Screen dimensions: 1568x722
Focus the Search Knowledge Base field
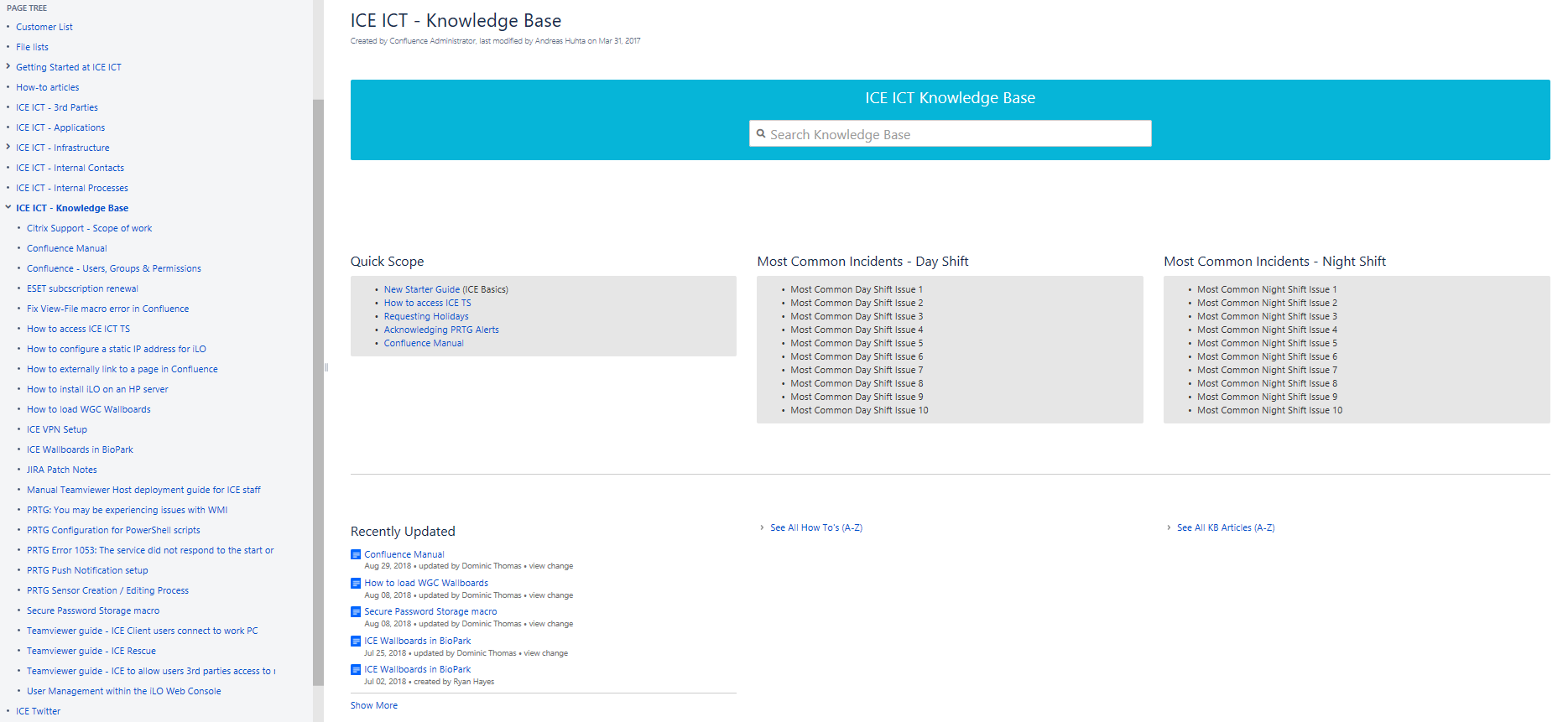click(x=950, y=133)
